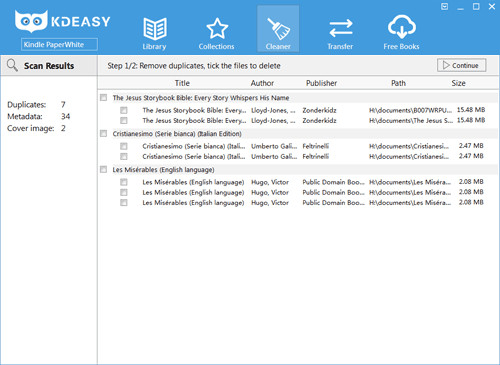Click path 'H:\documents\B007WRPU...'
This screenshot has height=365, width=500.
[410, 110]
